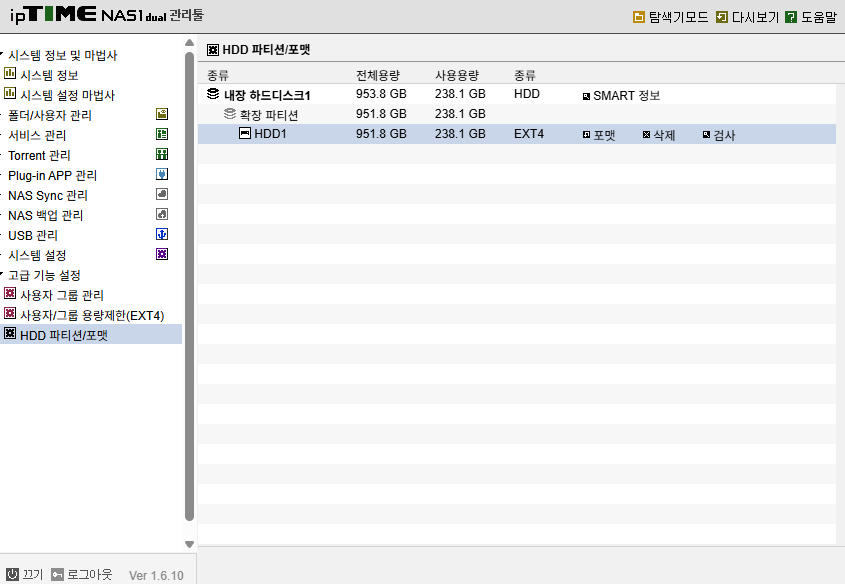
Task: Click the sidebar scroll down arrow
Action: [189, 544]
